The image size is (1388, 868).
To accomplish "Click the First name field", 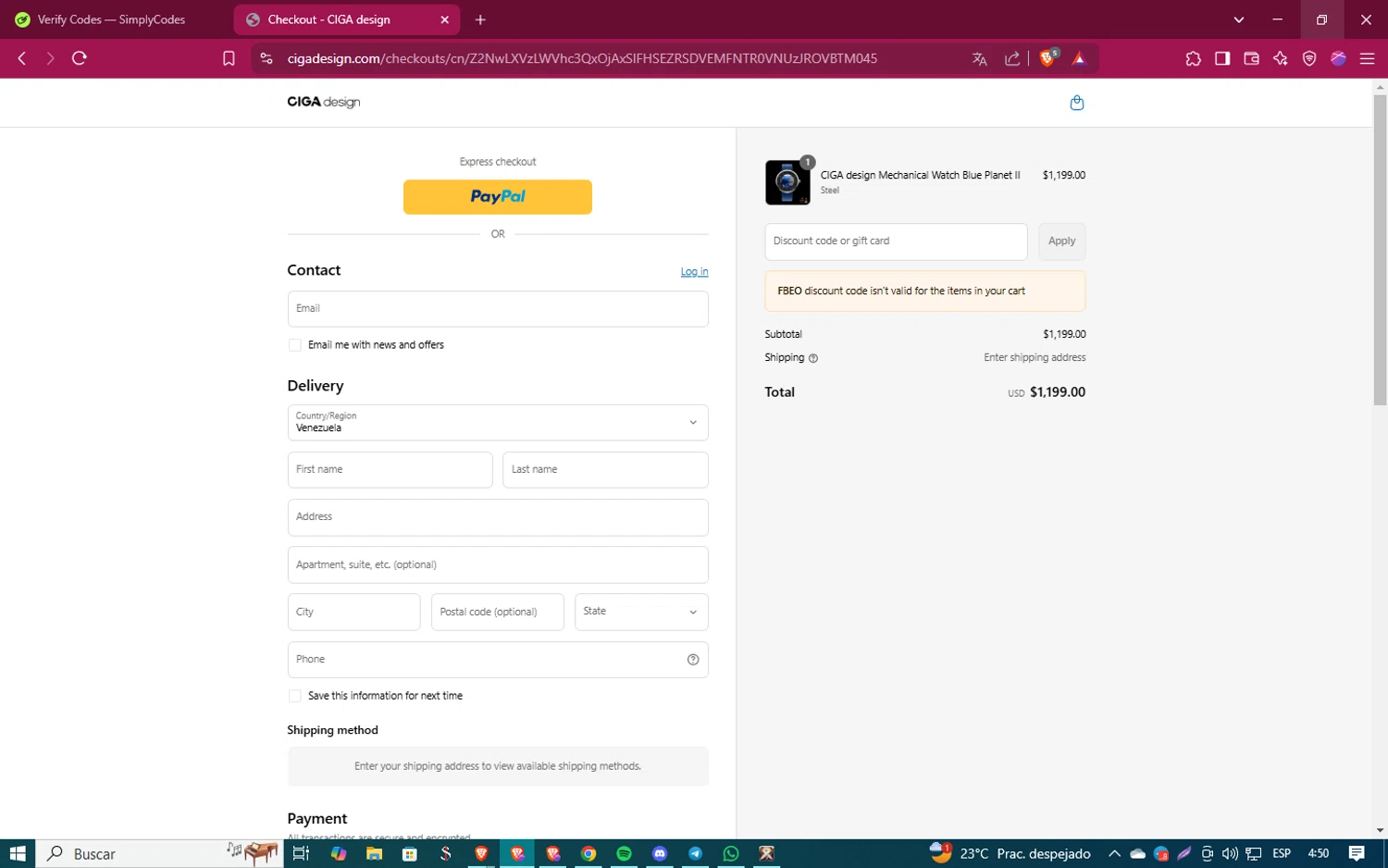I will pos(390,470).
